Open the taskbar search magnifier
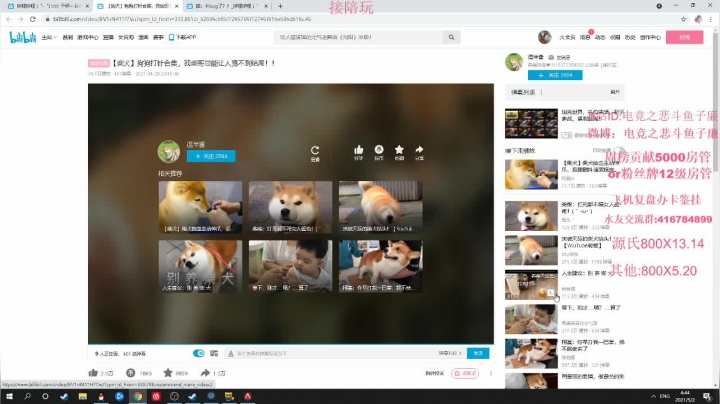Image resolution: width=720 pixels, height=404 pixels. pyautogui.click(x=27, y=396)
